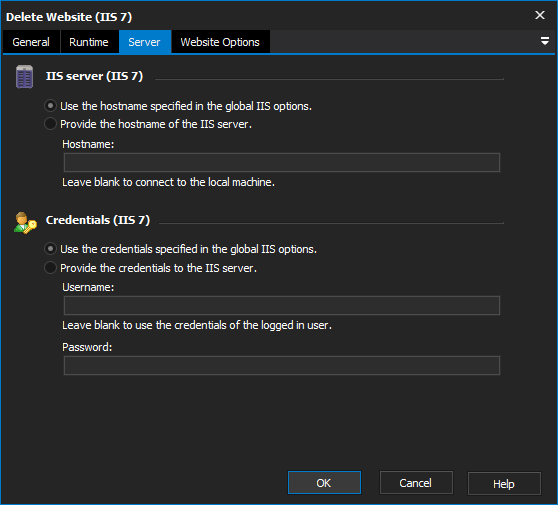The height and width of the screenshot is (505, 558).
Task: Click the Credentials user-with-key icon
Action: click(x=25, y=223)
